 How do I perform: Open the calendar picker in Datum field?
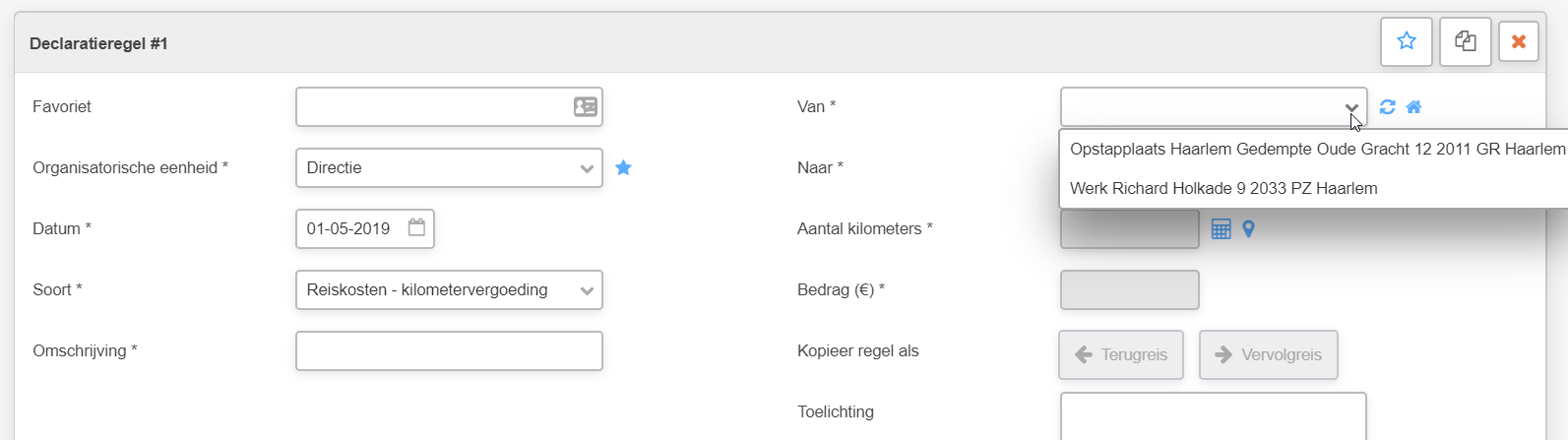[416, 227]
